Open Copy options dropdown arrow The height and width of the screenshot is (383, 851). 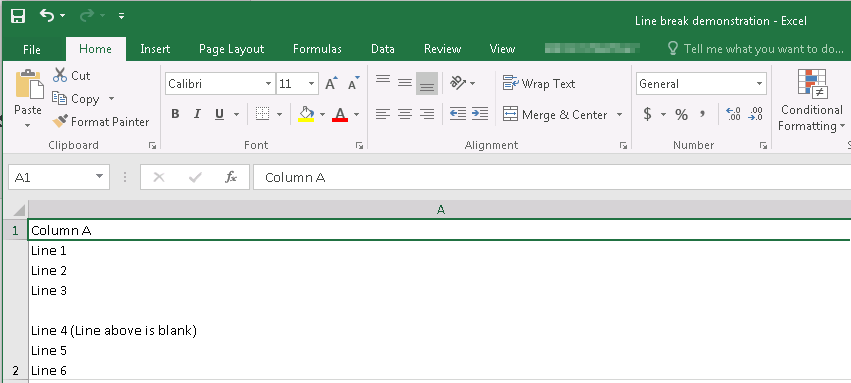[x=111, y=99]
